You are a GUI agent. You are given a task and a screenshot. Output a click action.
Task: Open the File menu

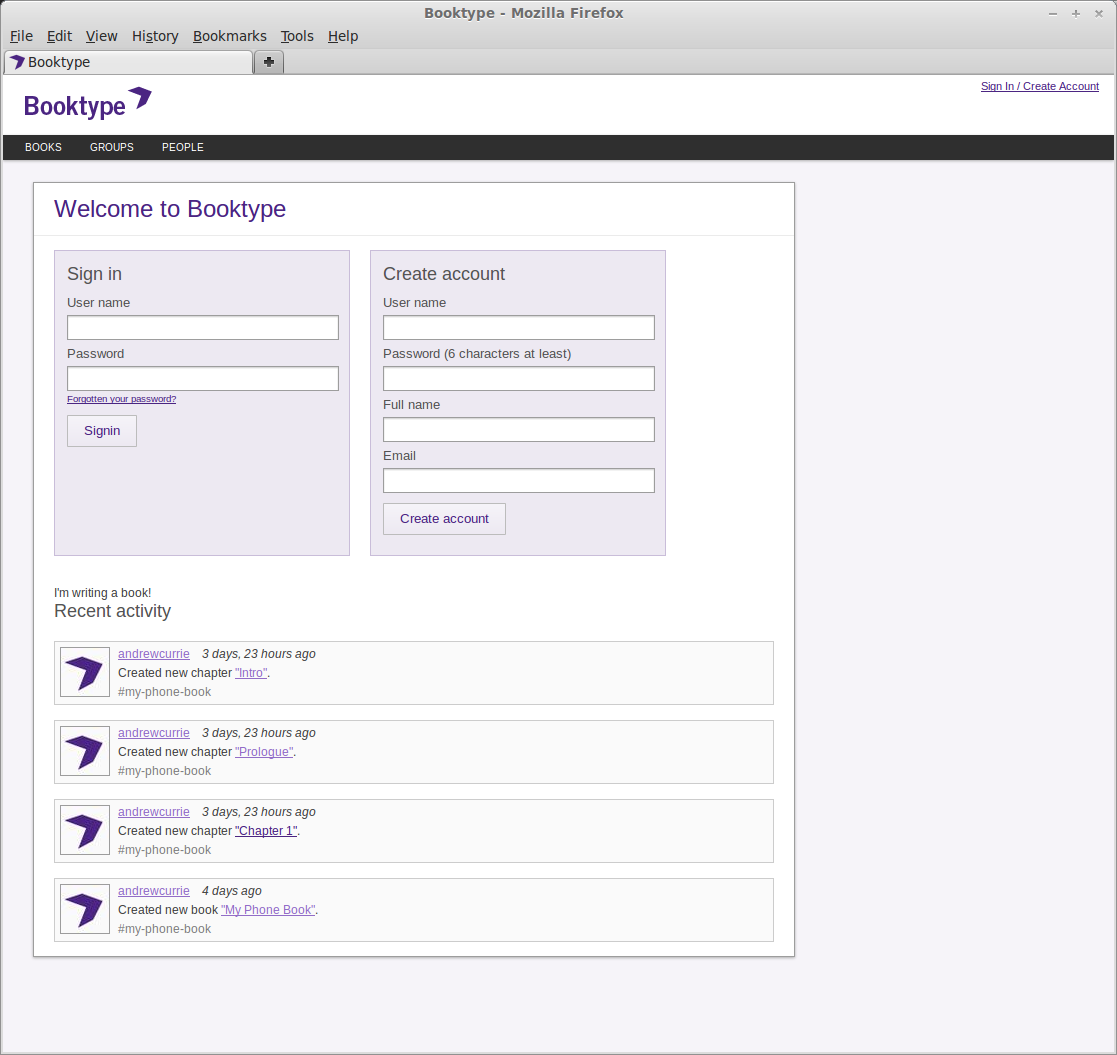(x=21, y=36)
